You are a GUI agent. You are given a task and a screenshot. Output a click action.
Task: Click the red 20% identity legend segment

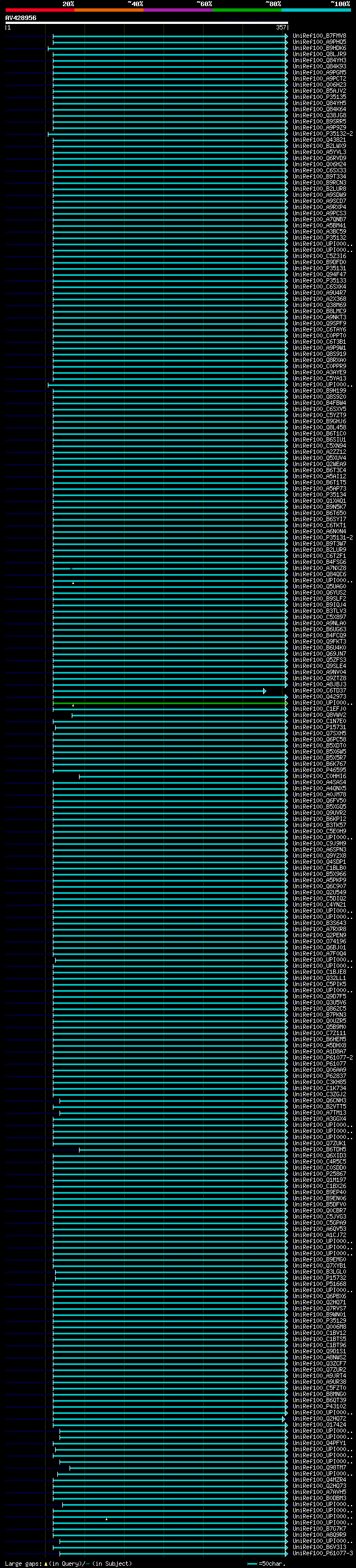coord(39,10)
